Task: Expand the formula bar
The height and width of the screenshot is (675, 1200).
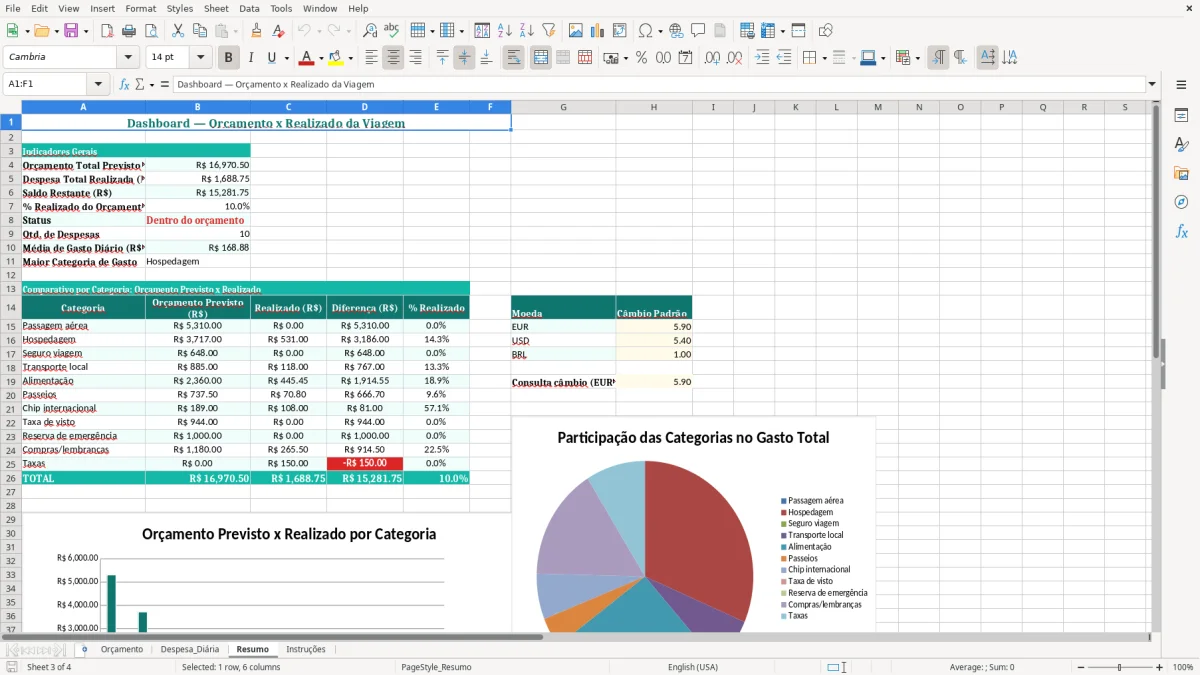Action: click(1152, 84)
